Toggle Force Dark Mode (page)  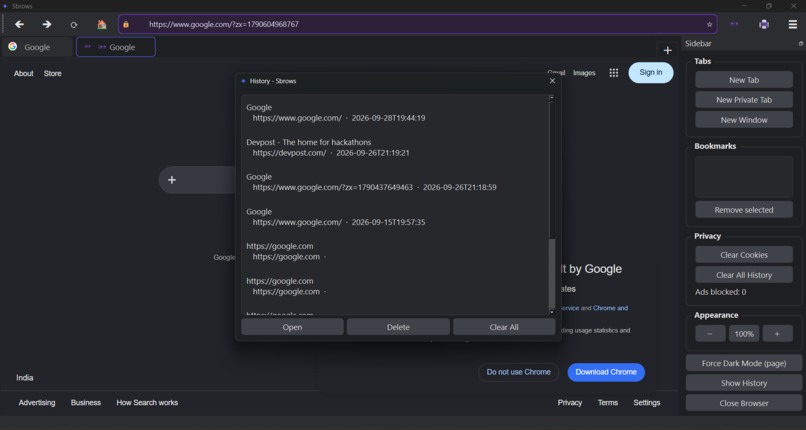[744, 363]
